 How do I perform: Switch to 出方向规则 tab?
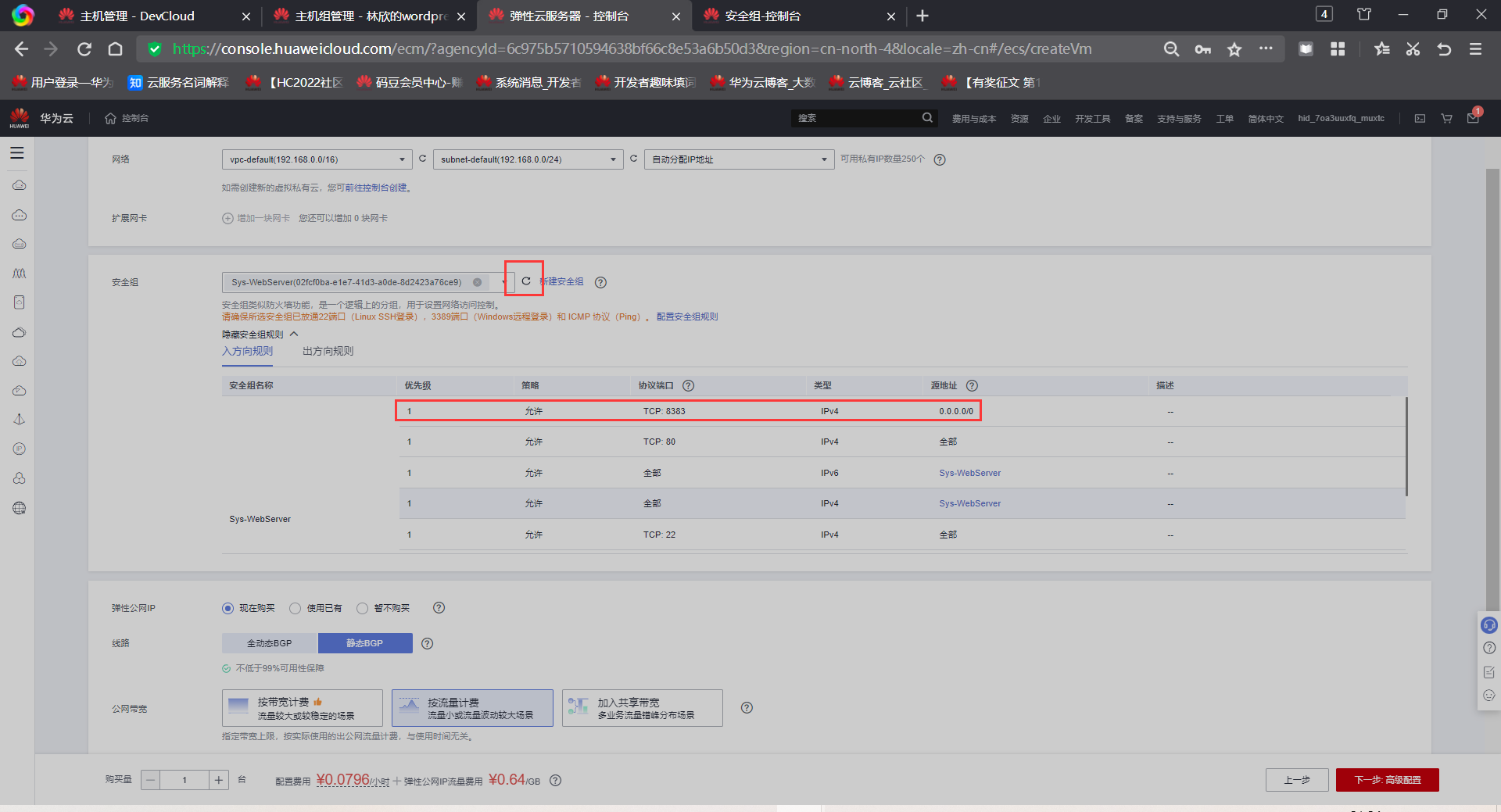[x=328, y=352]
